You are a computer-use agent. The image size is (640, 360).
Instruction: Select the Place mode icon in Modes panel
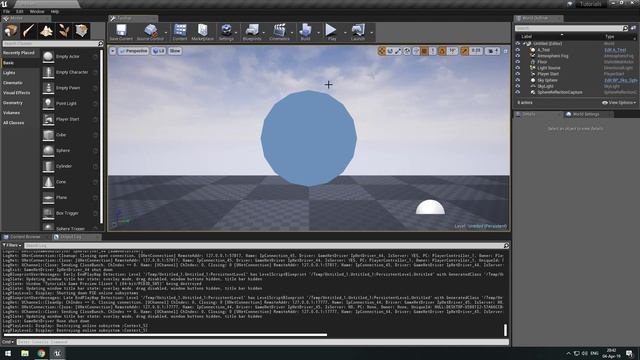11,31
